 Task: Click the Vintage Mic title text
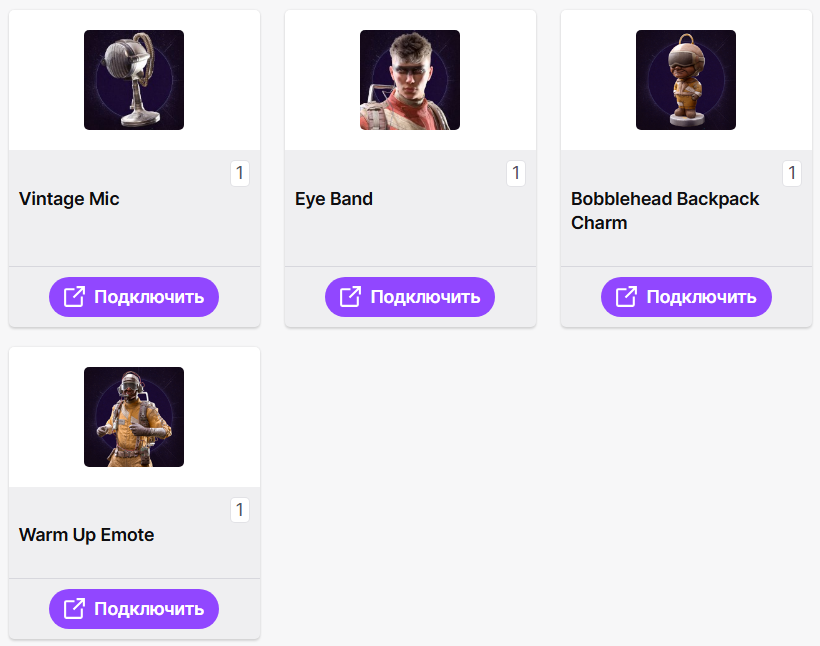(x=69, y=199)
